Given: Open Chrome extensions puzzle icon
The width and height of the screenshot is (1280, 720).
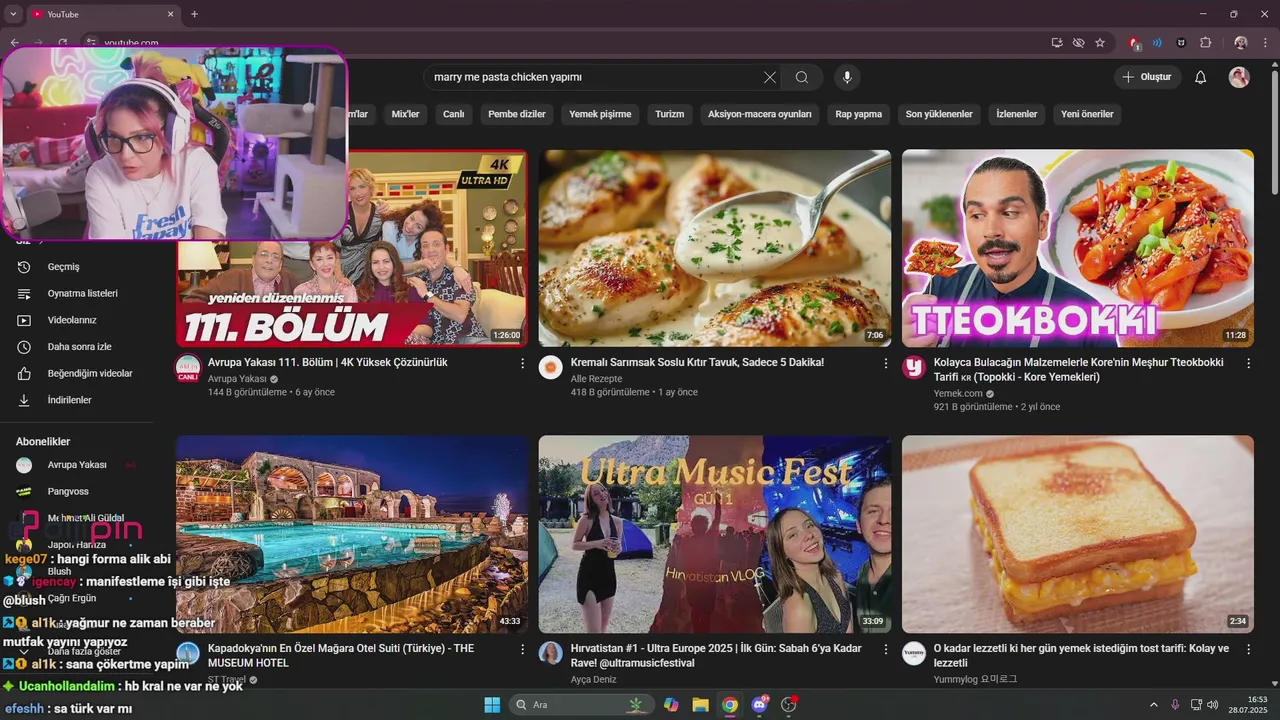Looking at the screenshot, I should coord(1206,43).
